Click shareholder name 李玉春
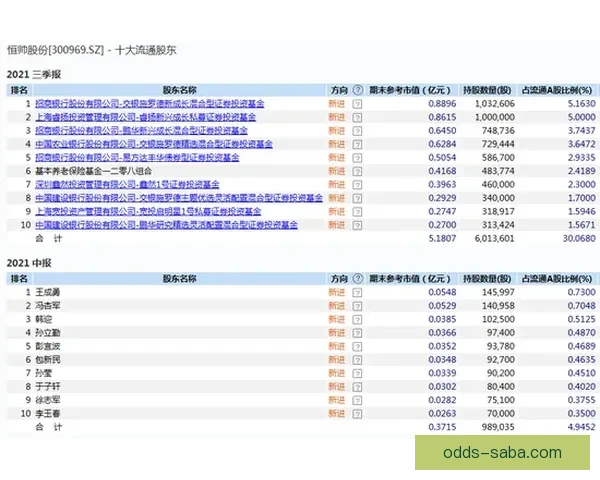Screen dimensions: 600x480 48,413
